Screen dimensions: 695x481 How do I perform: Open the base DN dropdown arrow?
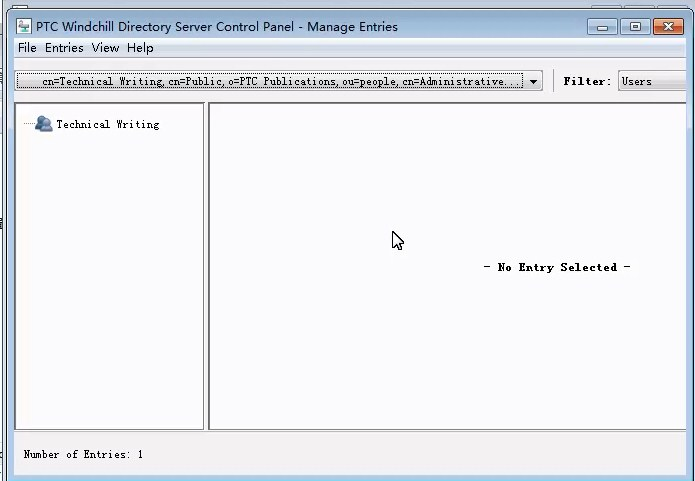tap(533, 82)
